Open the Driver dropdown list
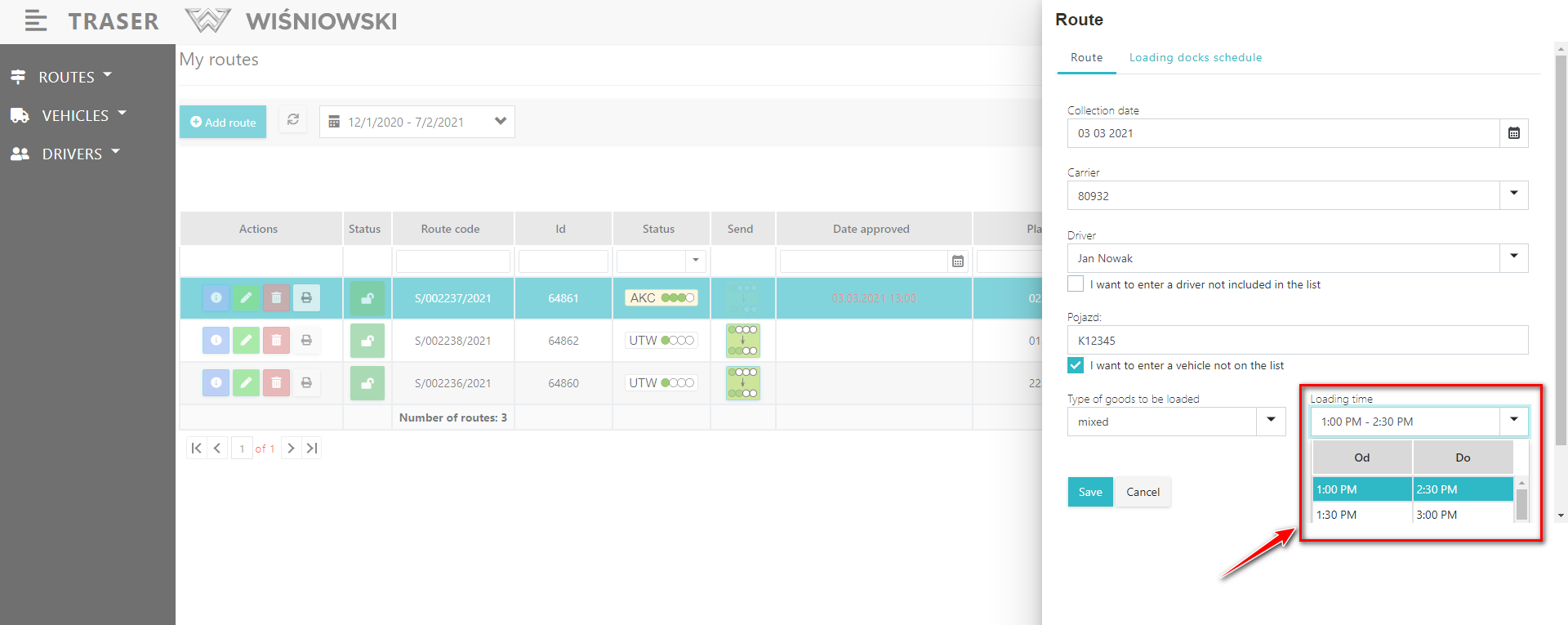The image size is (1568, 625). click(1513, 258)
